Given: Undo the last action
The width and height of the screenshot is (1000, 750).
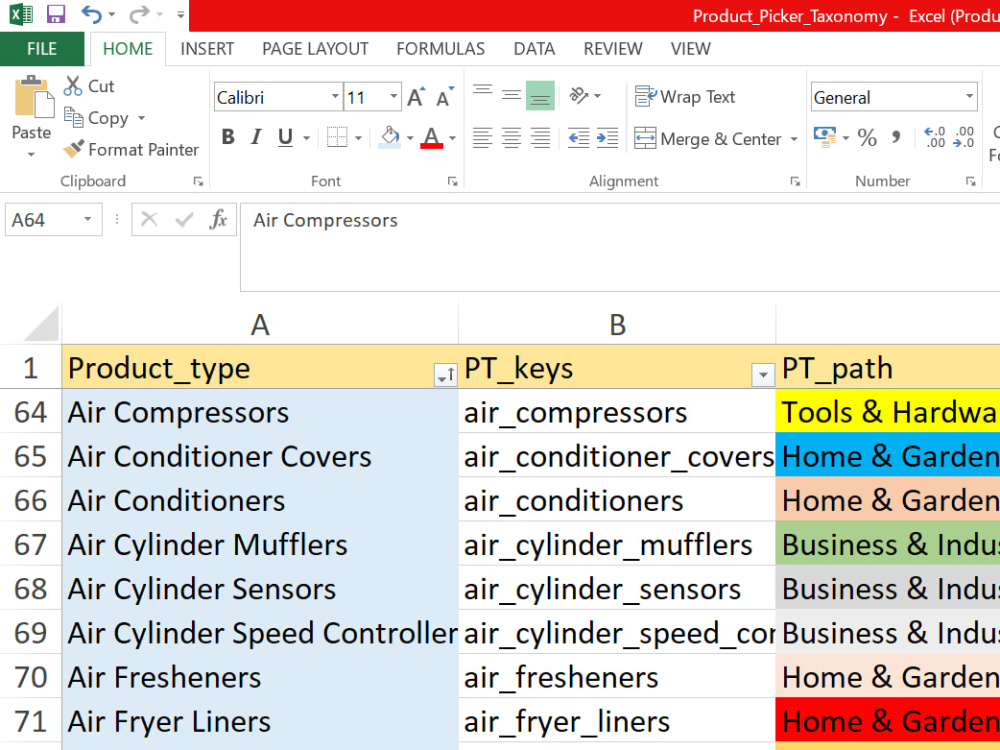Looking at the screenshot, I should pos(91,14).
